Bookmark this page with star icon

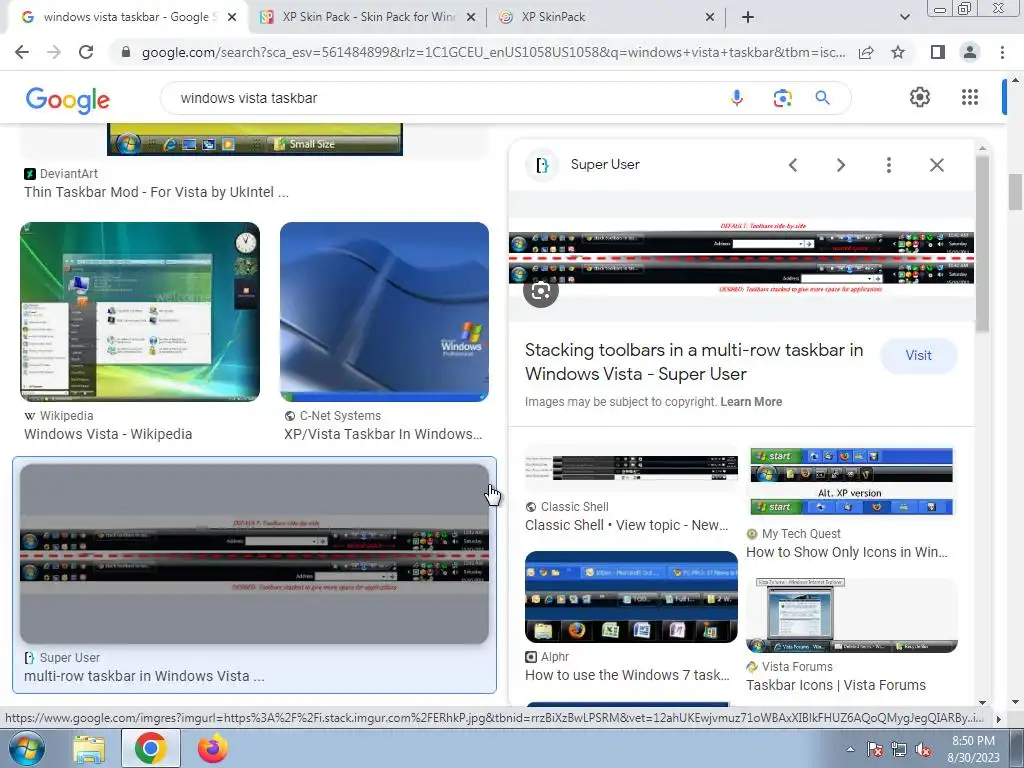(898, 52)
